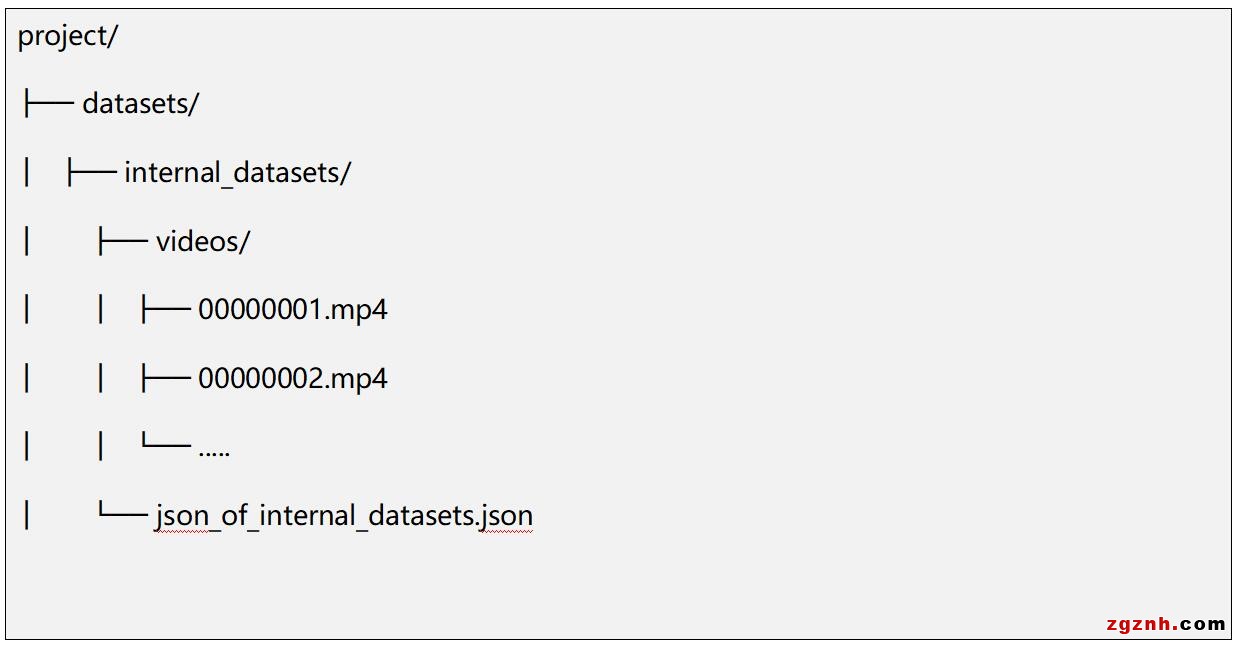Click the ..... ellipsis entry under videos
This screenshot has height=647, width=1238.
(214, 449)
